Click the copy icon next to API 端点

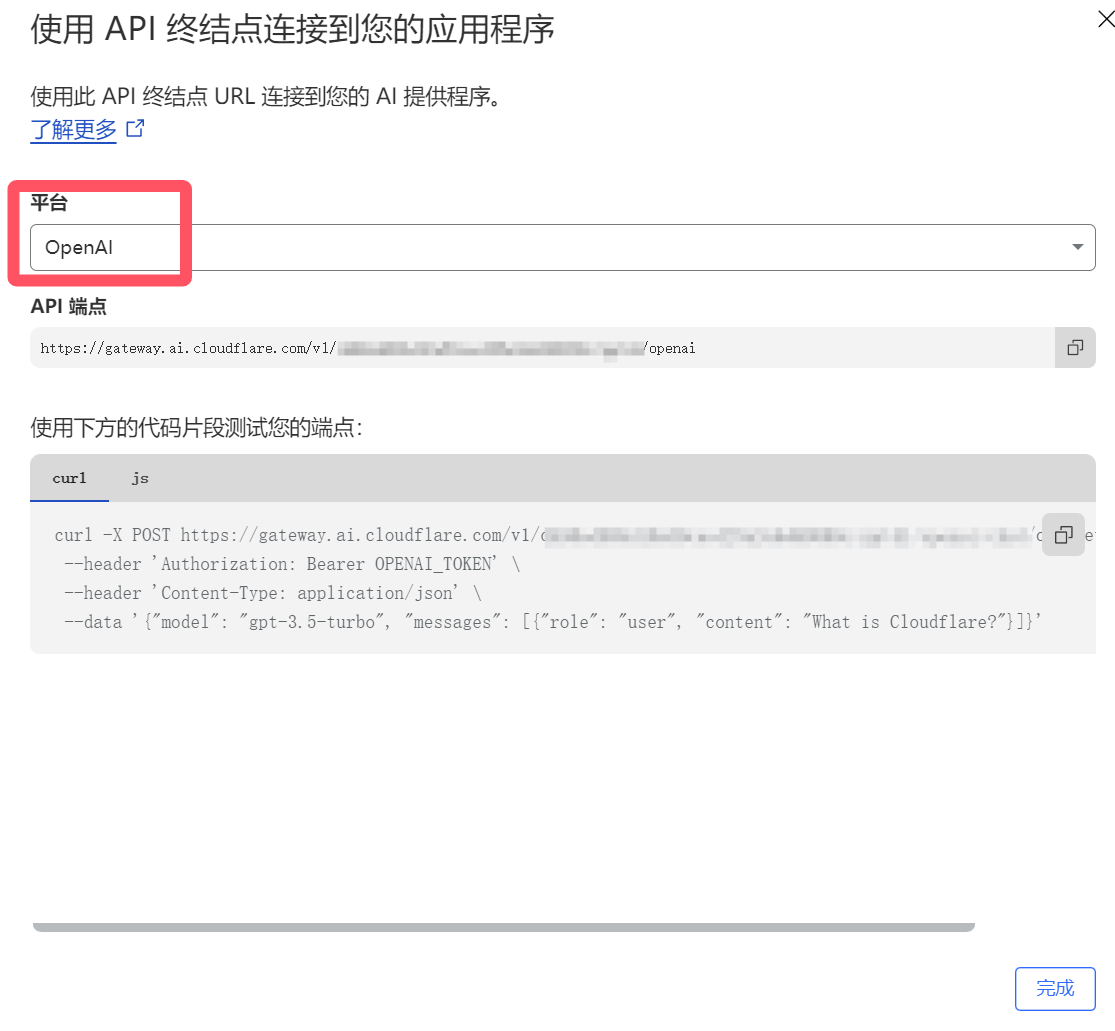(x=1075, y=347)
